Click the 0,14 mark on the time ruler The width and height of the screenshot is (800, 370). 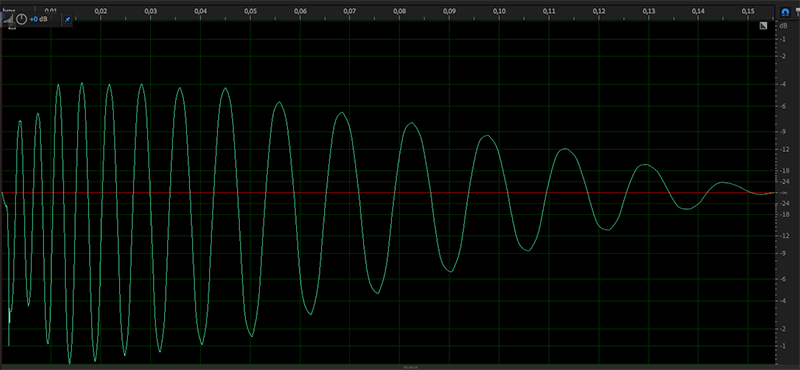(699, 11)
